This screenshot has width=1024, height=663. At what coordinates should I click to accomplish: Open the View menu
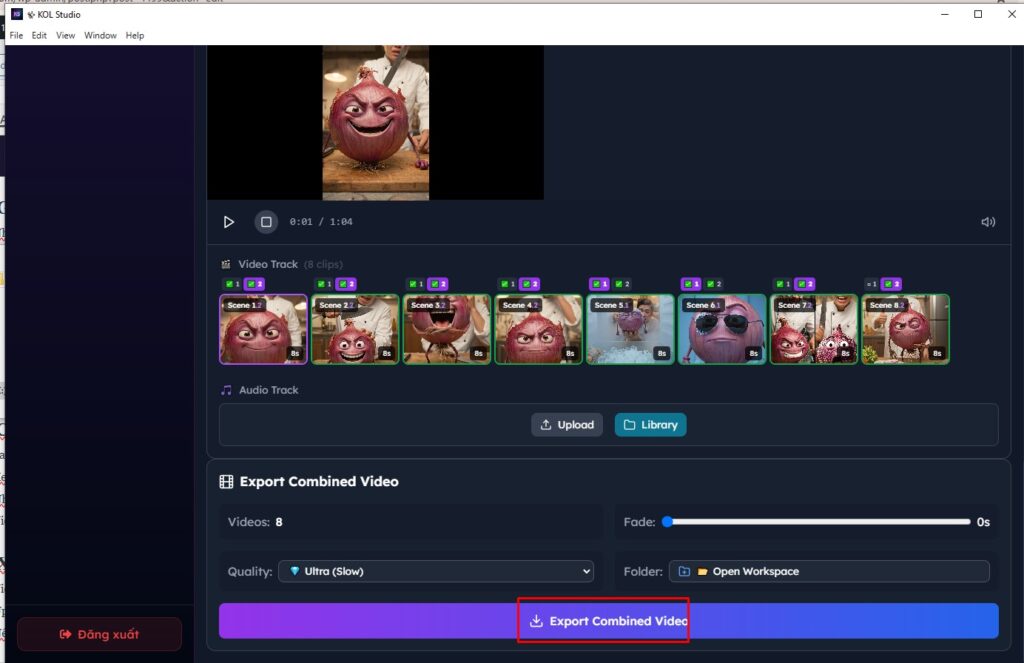click(65, 35)
